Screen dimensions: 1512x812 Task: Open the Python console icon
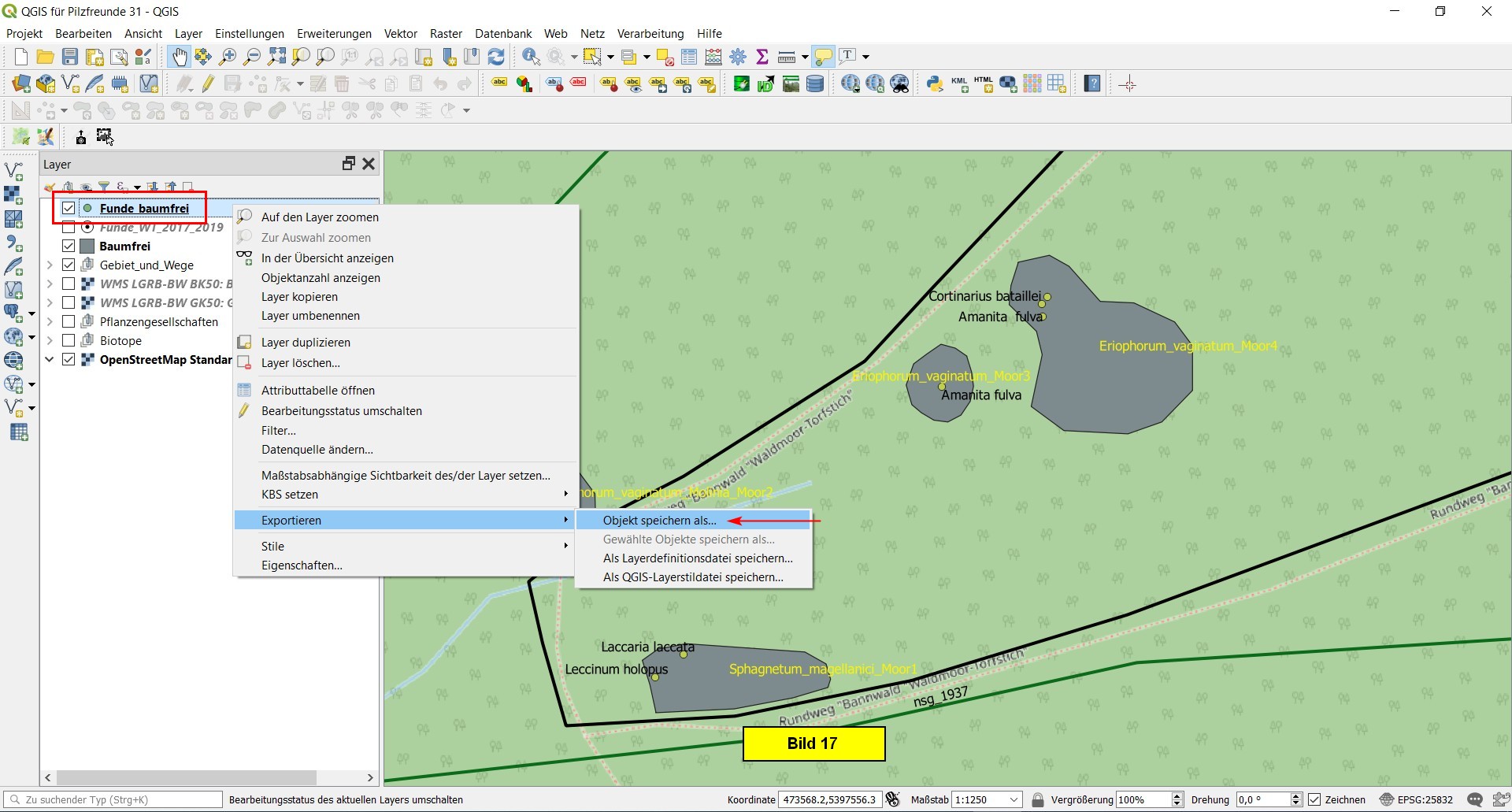(x=935, y=84)
